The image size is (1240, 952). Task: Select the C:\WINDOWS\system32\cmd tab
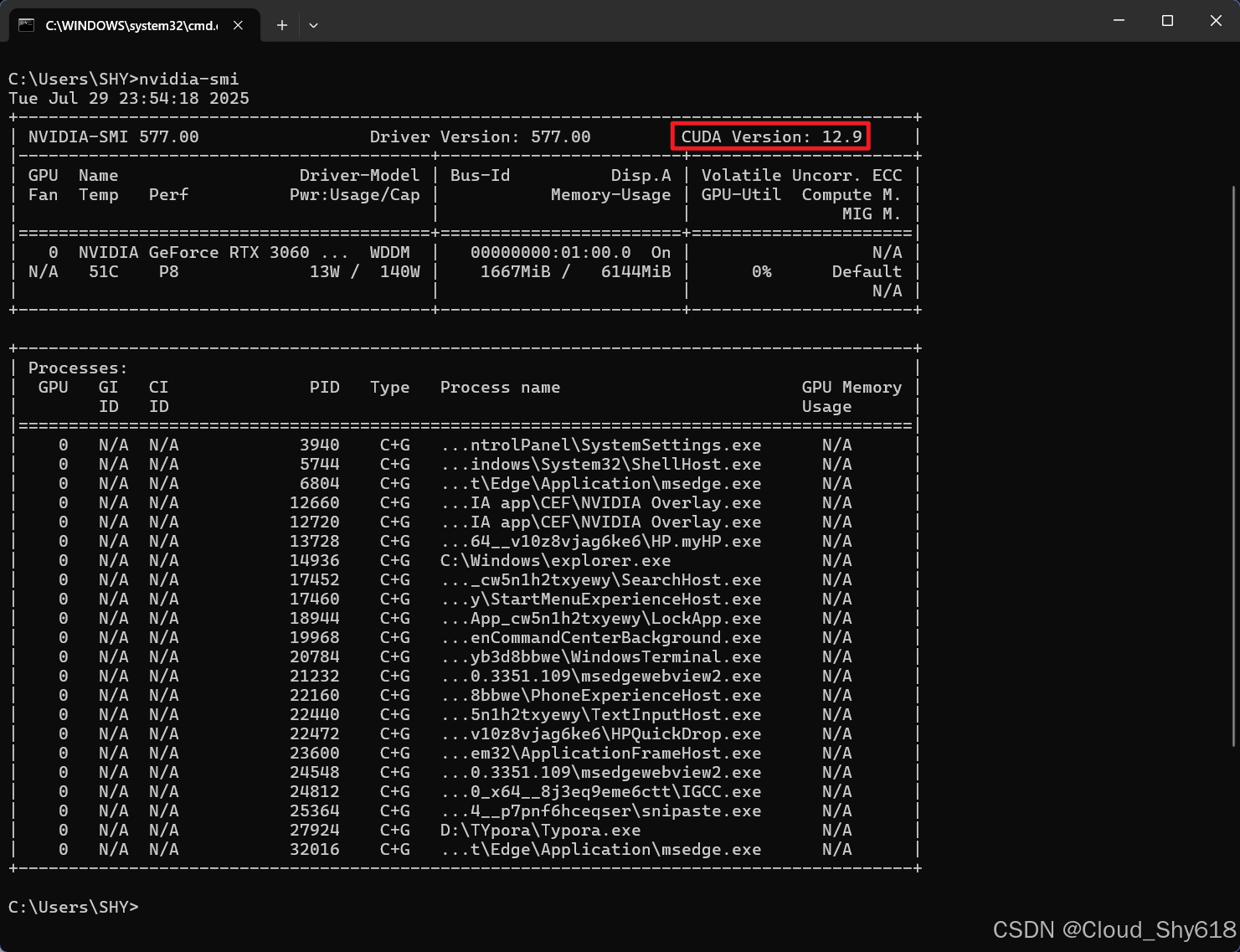point(134,25)
